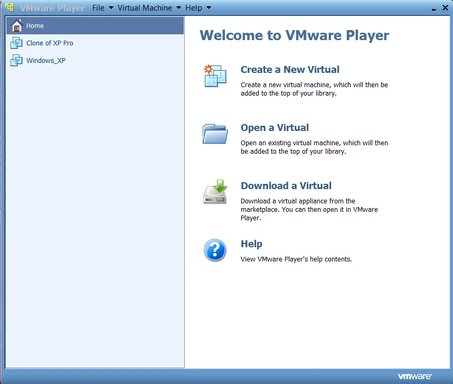Open the Help menu in title bar
This screenshot has width=453, height=384.
pos(194,8)
